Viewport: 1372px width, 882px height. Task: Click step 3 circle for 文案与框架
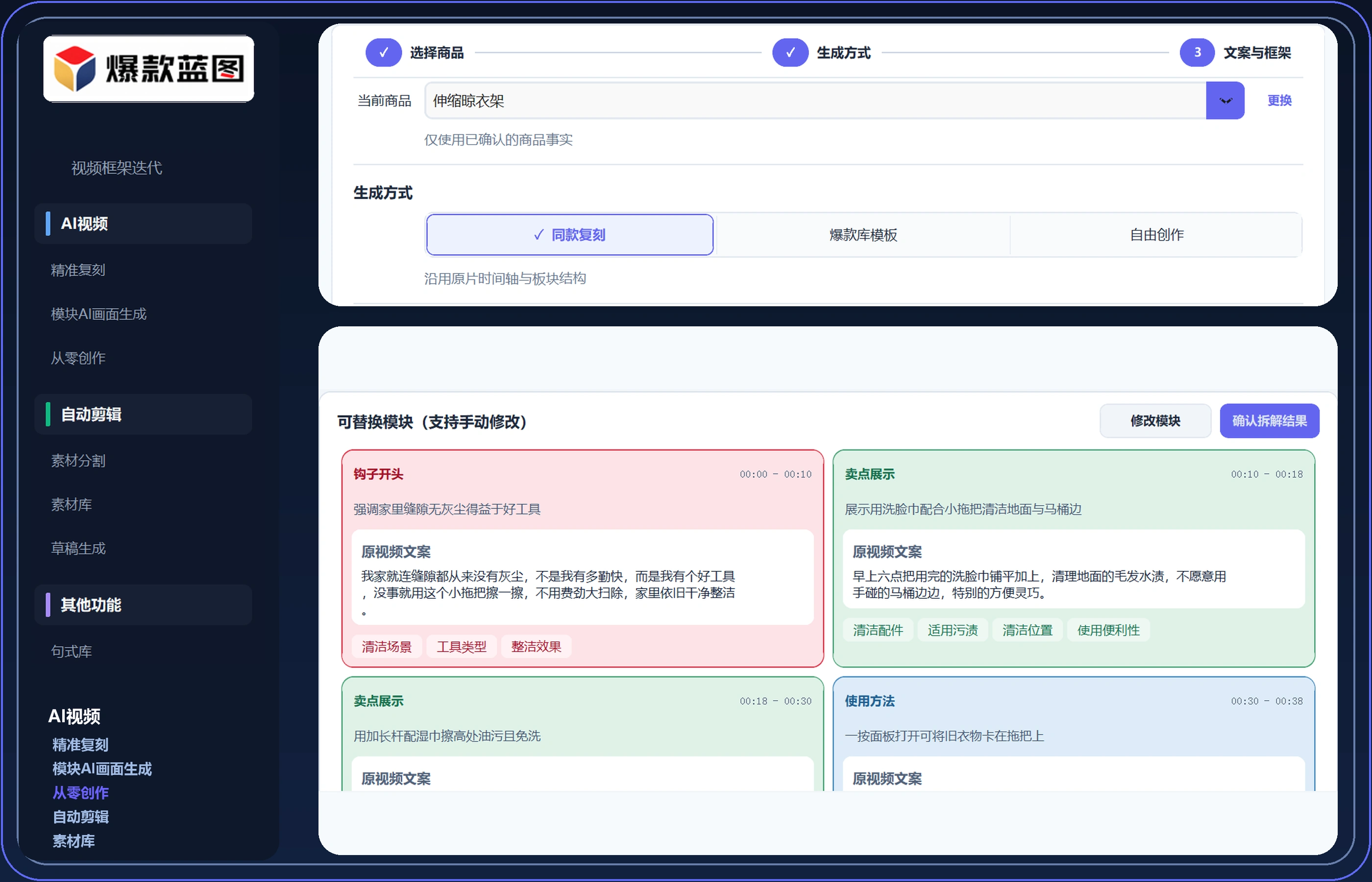tap(1197, 53)
